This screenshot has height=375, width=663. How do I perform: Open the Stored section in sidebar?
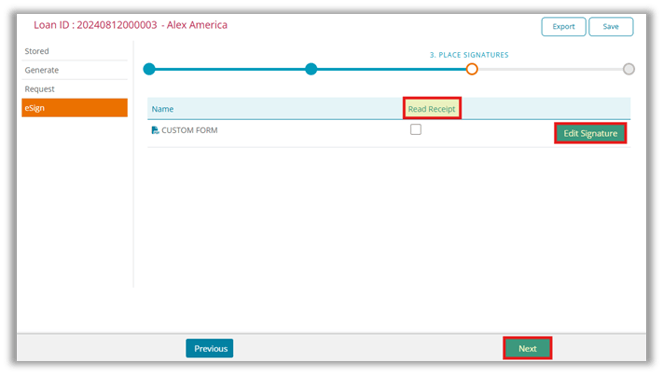[74, 51]
